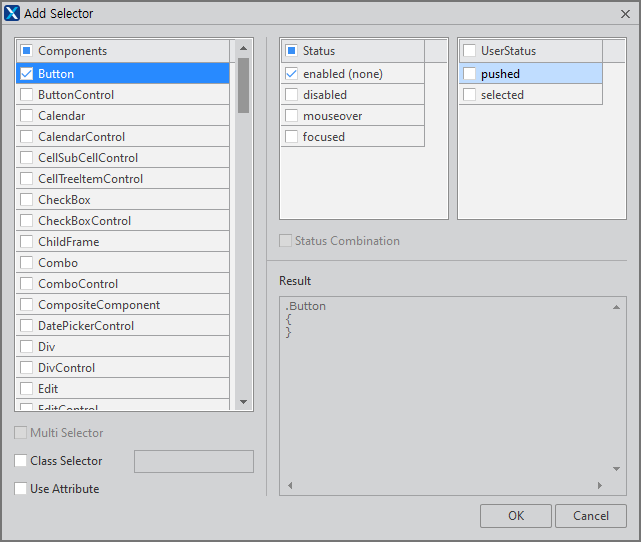Enable the Class Selector checkbox
The height and width of the screenshot is (542, 641).
click(x=21, y=461)
